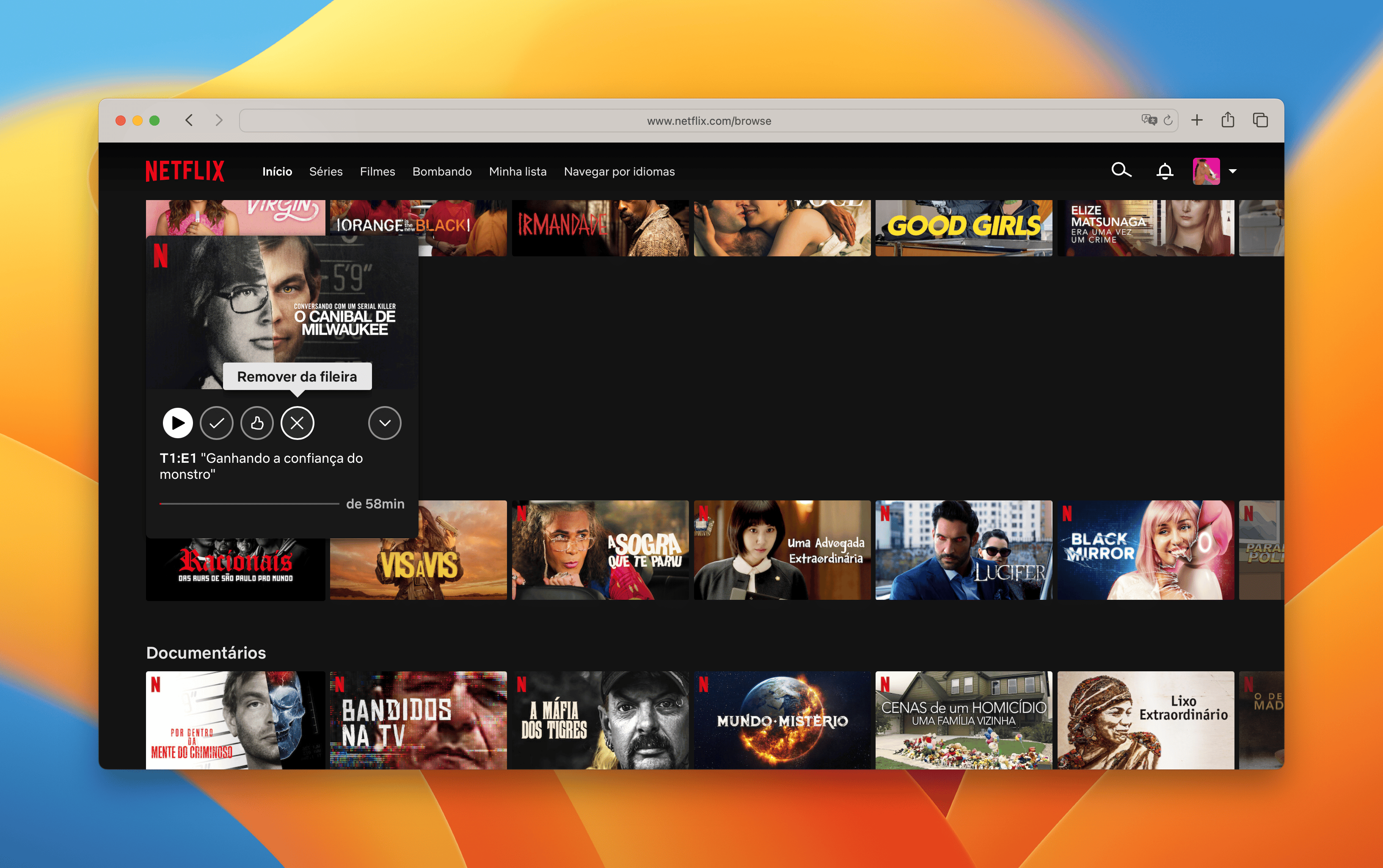
Task: Open A Máfia dos Tigres thumbnail
Action: click(600, 720)
